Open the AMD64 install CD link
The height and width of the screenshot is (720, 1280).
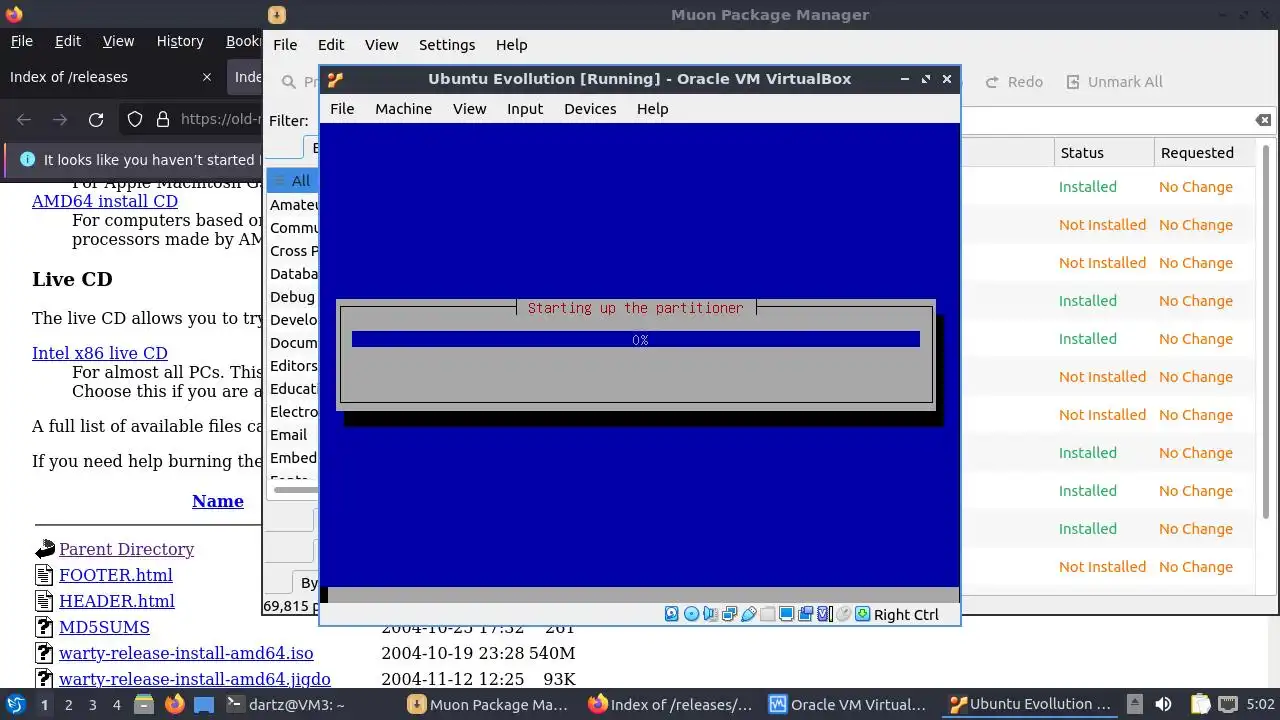[105, 201]
